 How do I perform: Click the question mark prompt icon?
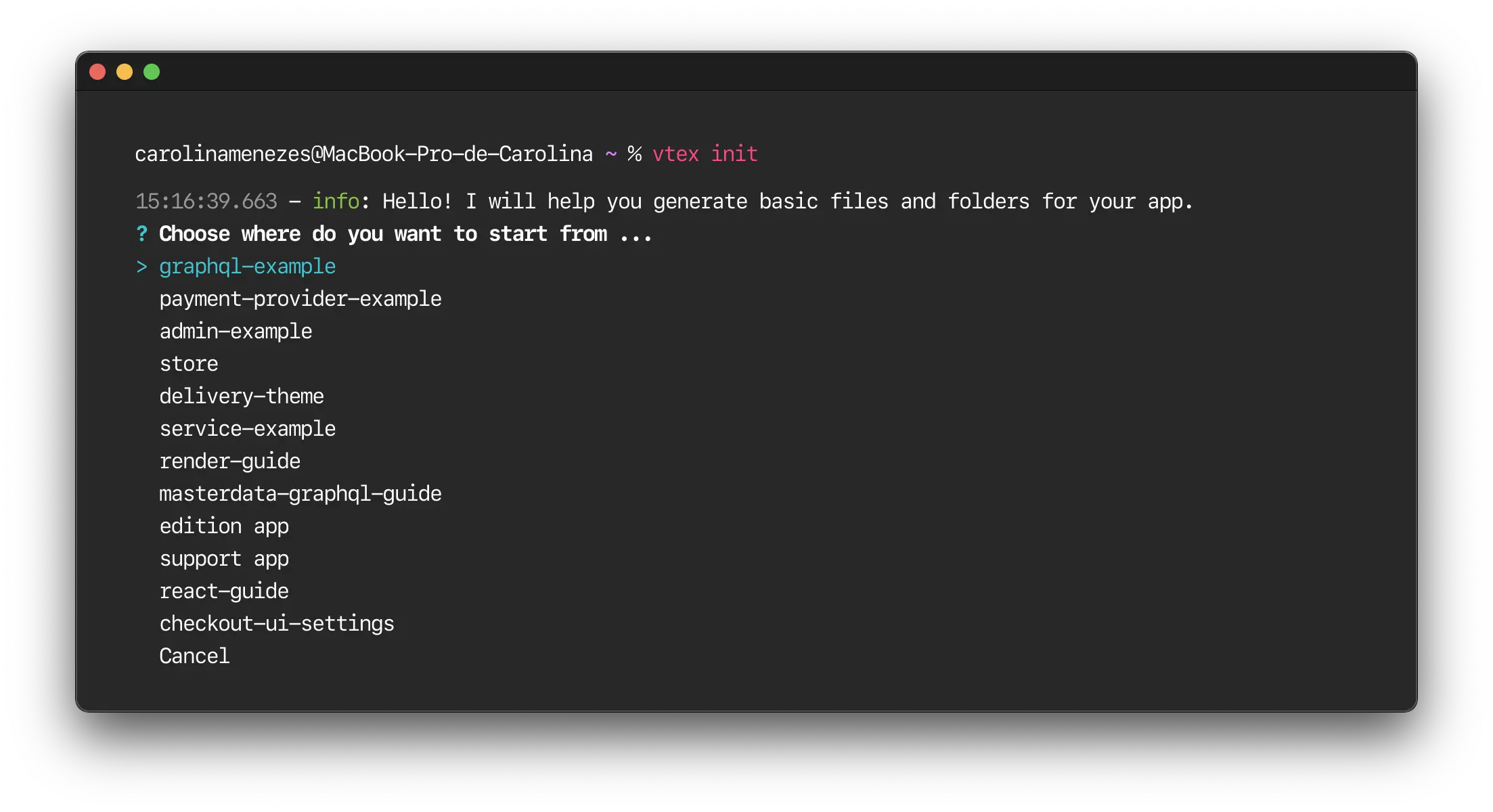click(141, 233)
